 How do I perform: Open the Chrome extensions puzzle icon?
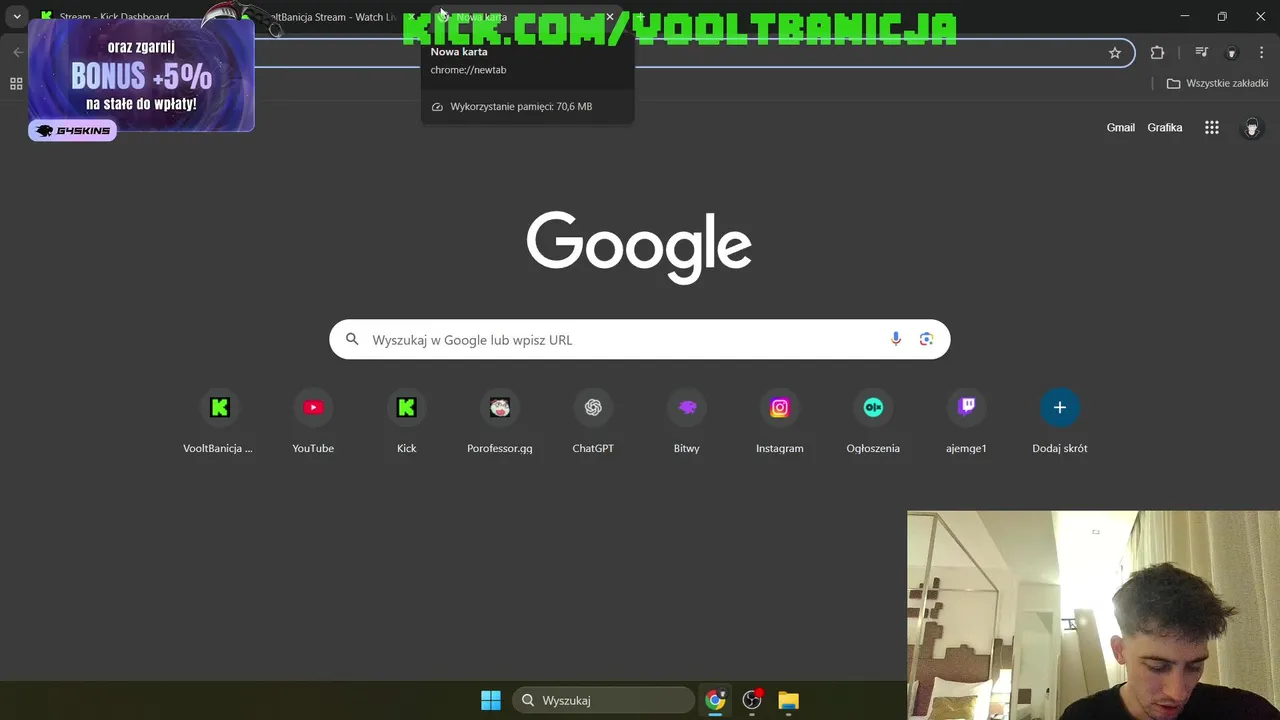pyautogui.click(x=1158, y=53)
